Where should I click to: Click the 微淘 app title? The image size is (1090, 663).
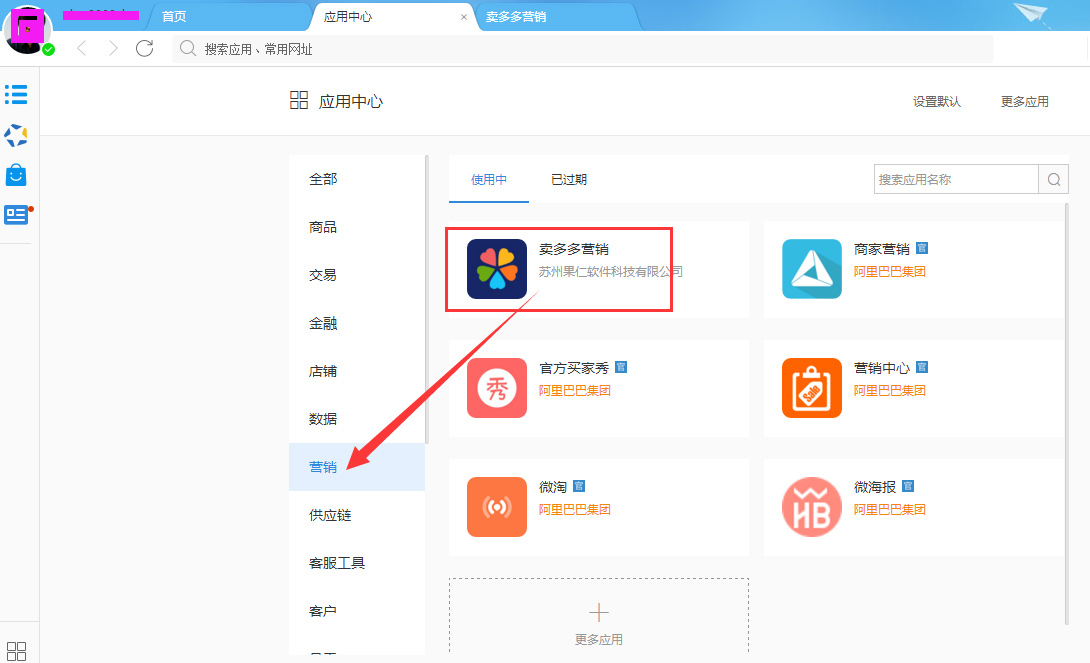[x=553, y=487]
